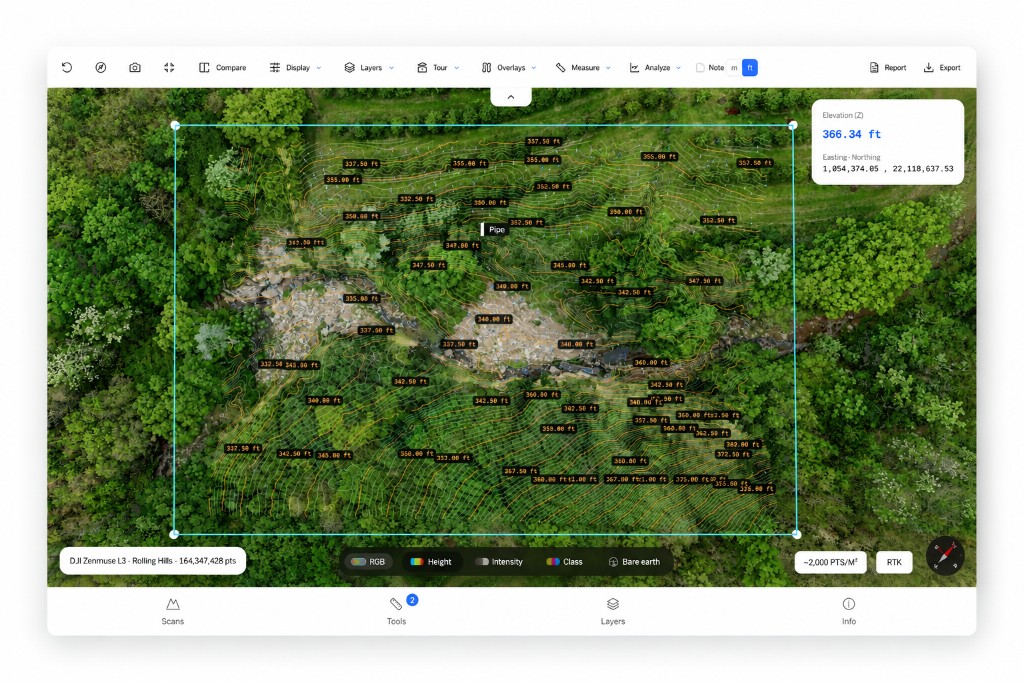Take a snapshot with the camera icon

coord(135,67)
